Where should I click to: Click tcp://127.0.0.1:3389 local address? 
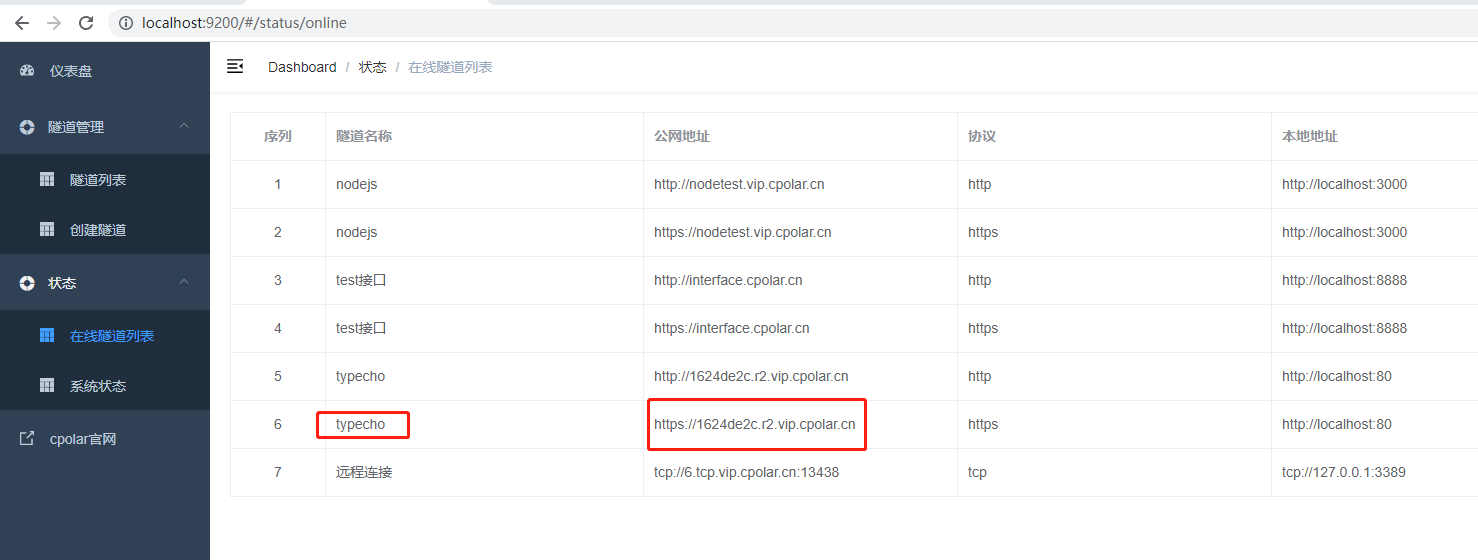(1344, 472)
